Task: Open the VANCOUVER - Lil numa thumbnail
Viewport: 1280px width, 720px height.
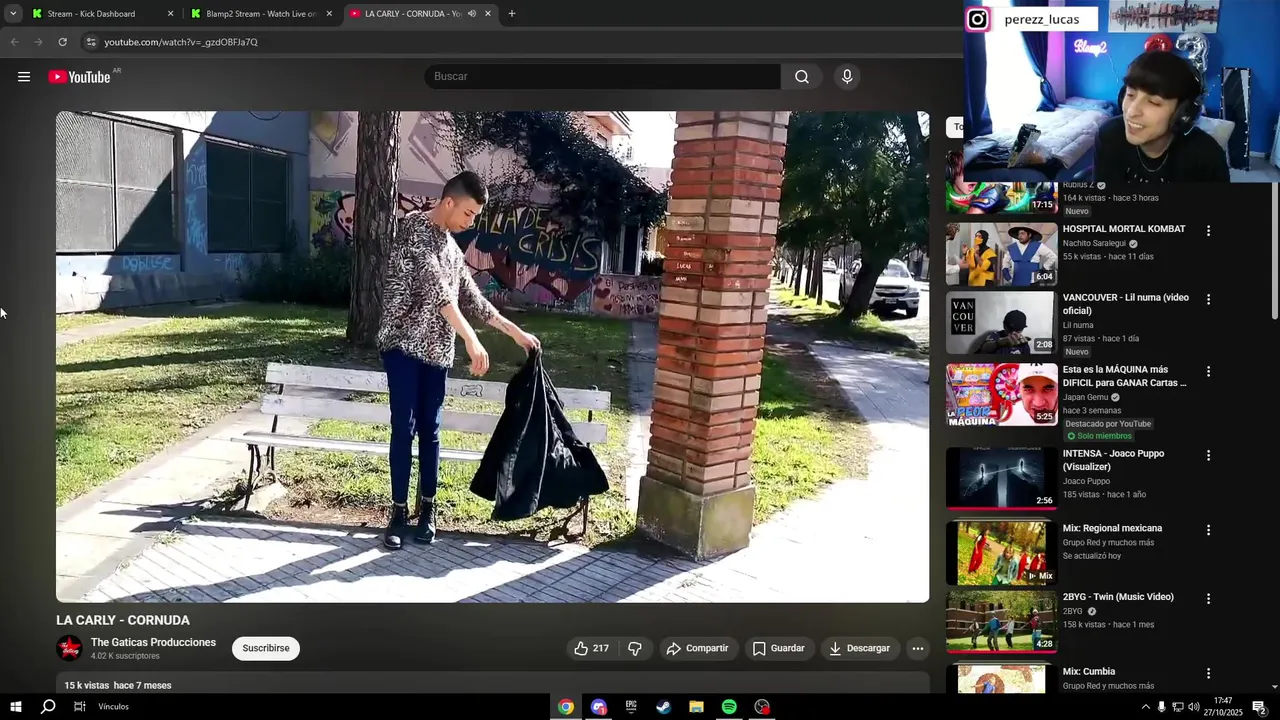Action: (x=1001, y=323)
